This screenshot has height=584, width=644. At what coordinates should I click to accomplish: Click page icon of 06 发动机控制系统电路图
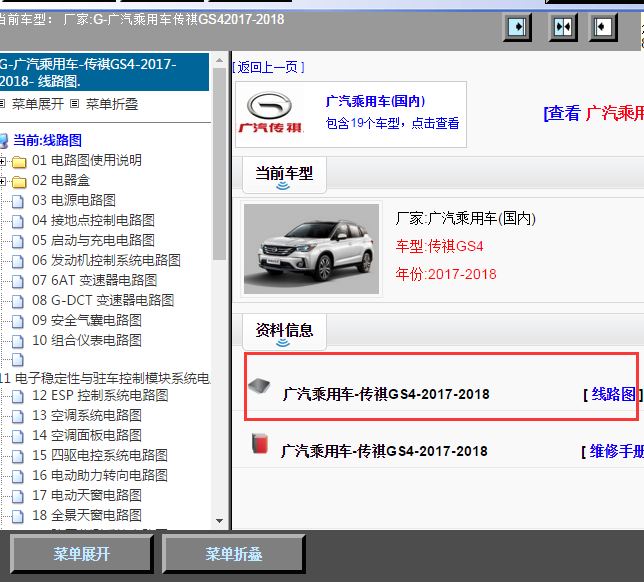[x=17, y=261]
